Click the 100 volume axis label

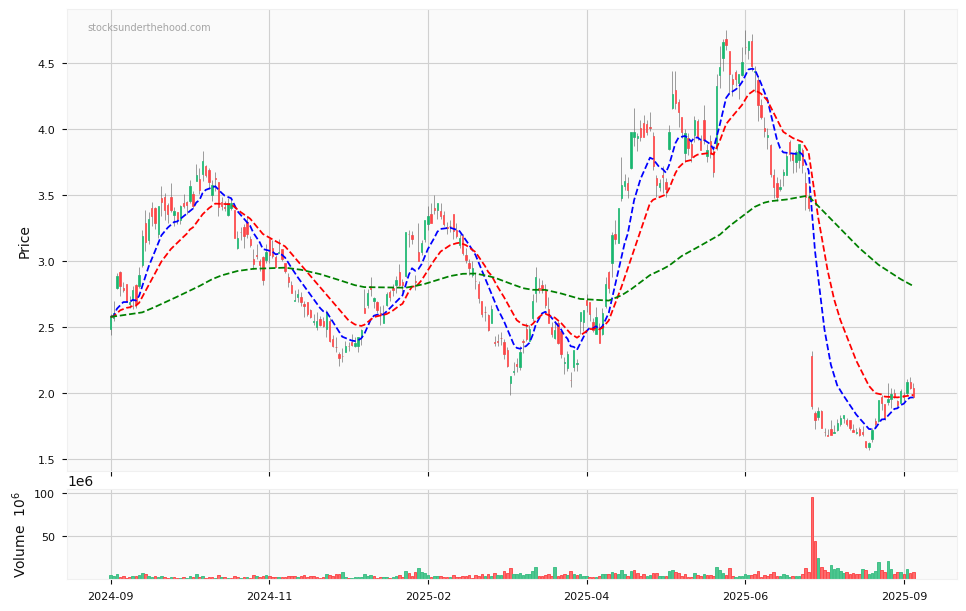45,494
